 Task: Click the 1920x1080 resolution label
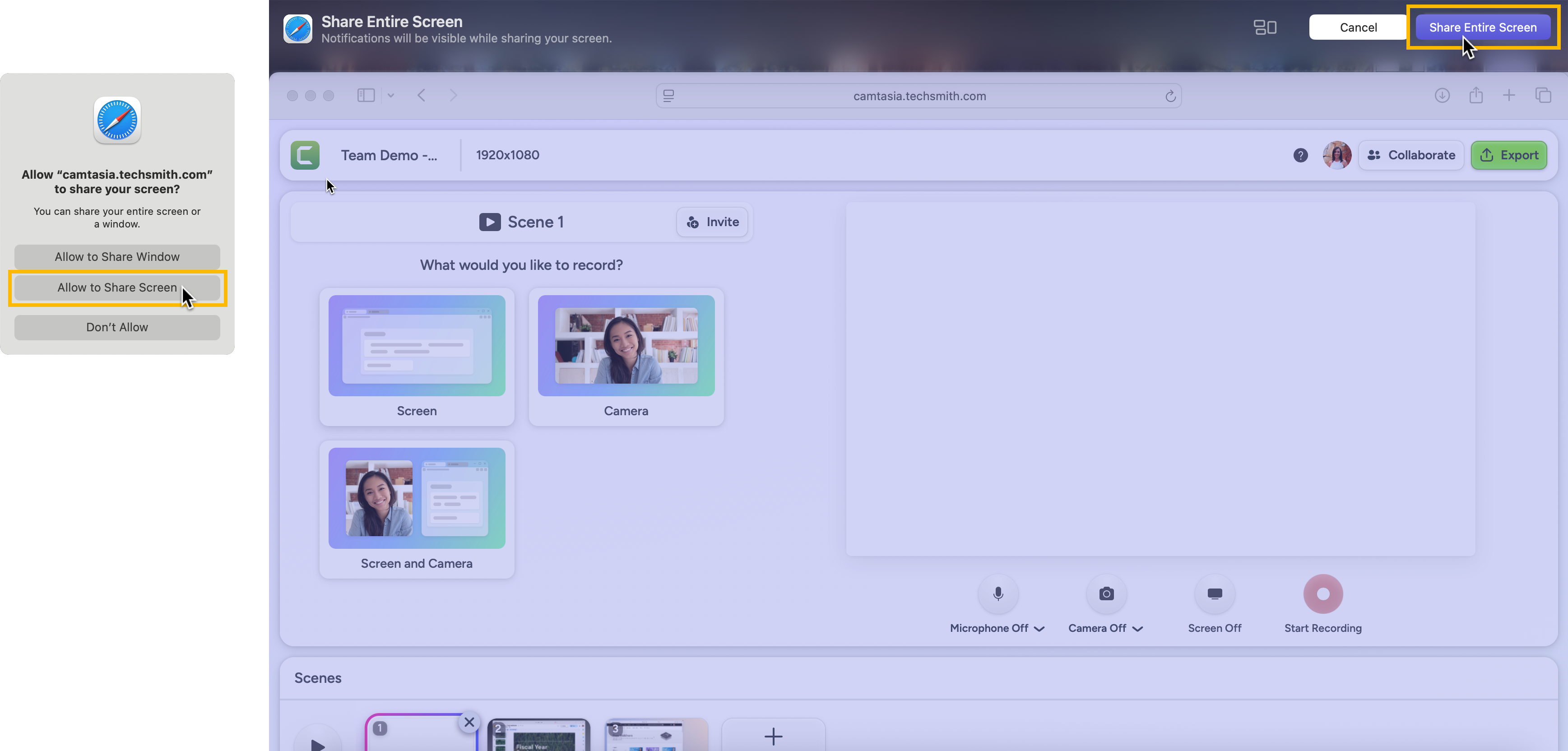click(507, 155)
